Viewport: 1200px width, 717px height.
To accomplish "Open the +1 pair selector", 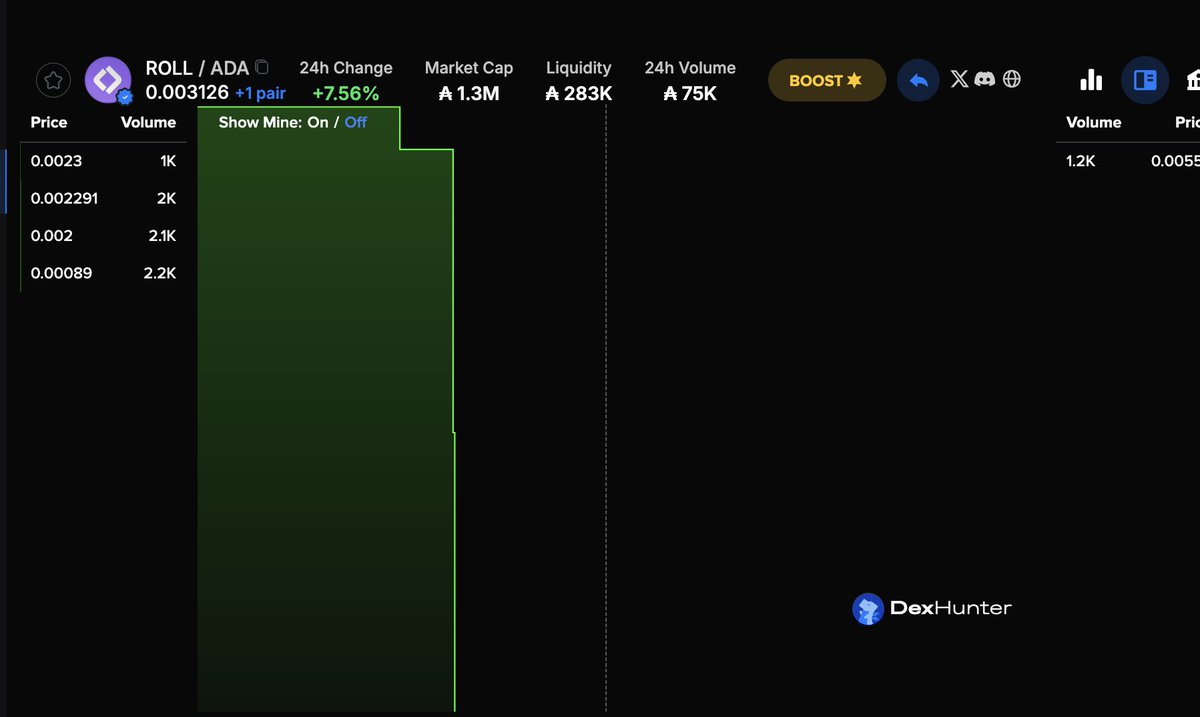I will tap(260, 93).
